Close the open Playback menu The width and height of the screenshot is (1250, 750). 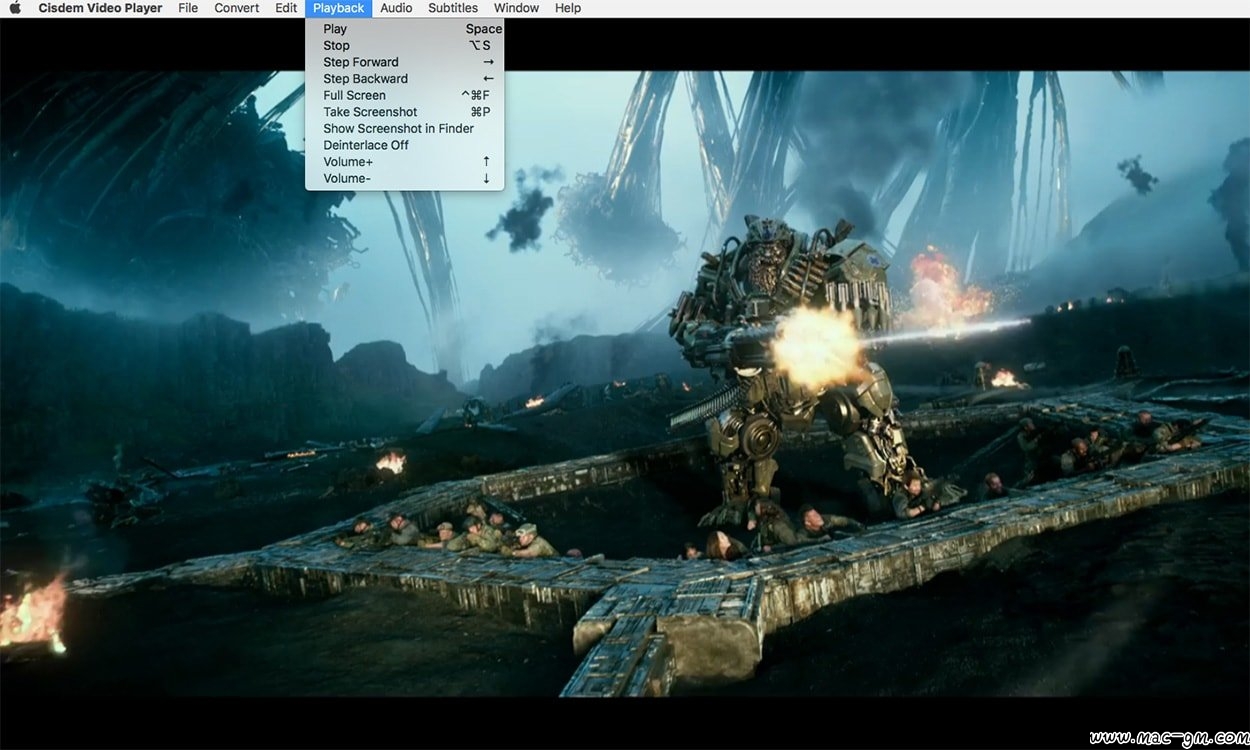338,8
